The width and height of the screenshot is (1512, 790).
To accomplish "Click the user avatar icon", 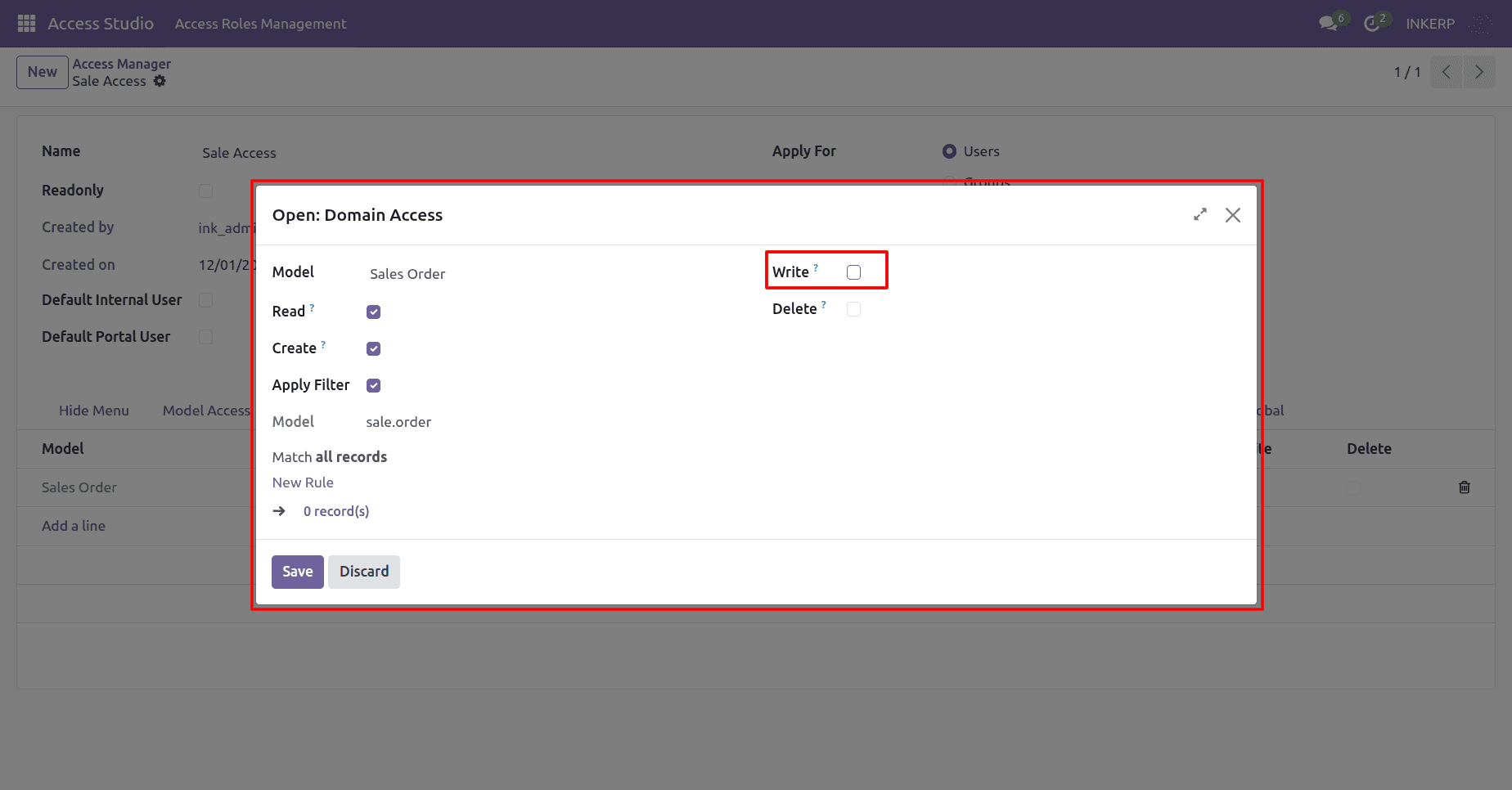I will coord(1480,24).
